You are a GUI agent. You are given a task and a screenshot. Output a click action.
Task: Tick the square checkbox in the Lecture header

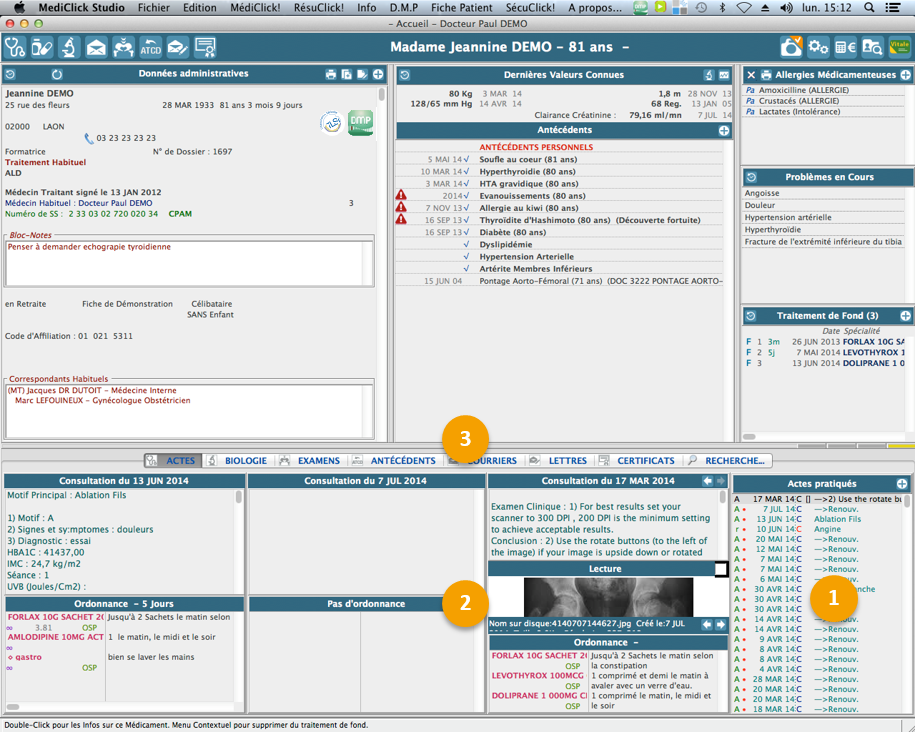(721, 569)
